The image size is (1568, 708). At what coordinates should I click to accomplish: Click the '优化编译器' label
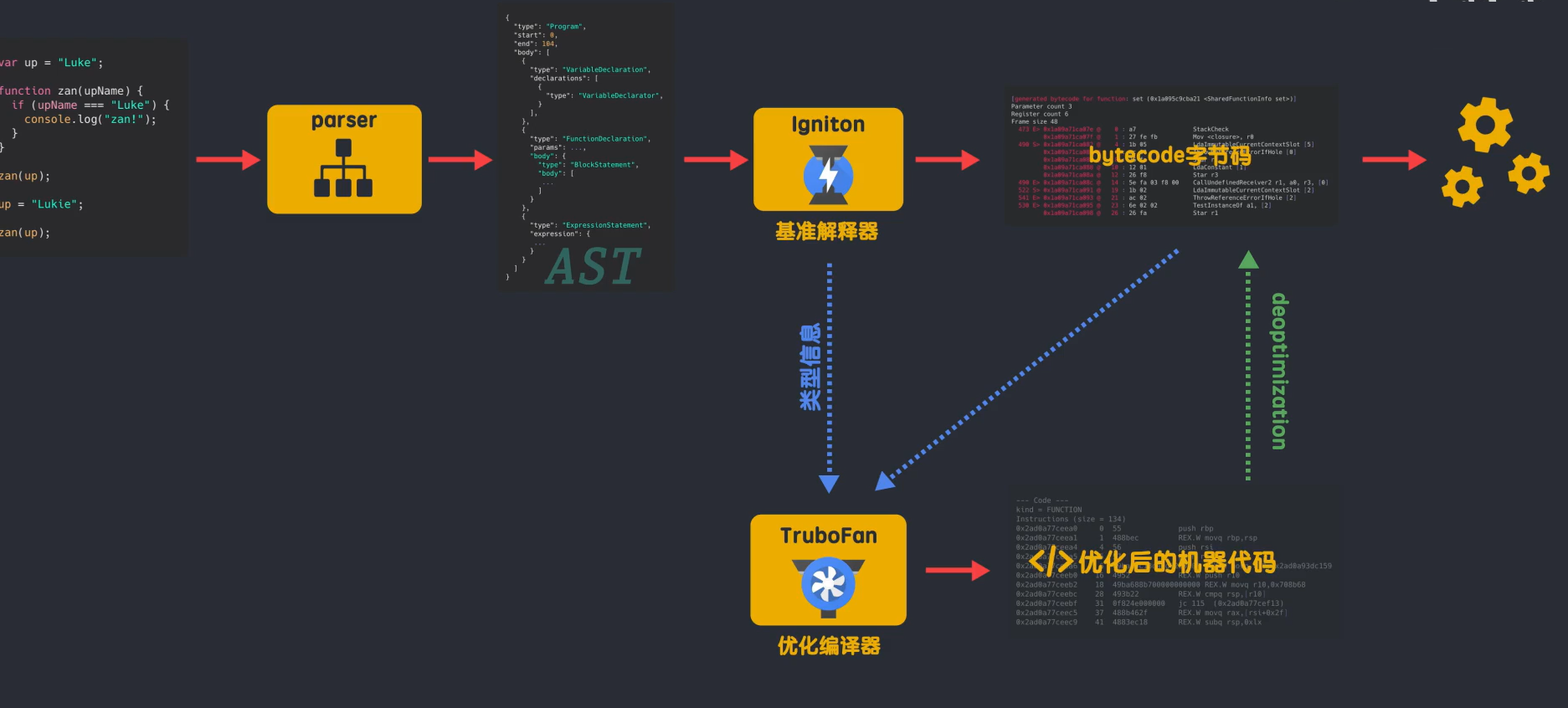[x=829, y=646]
